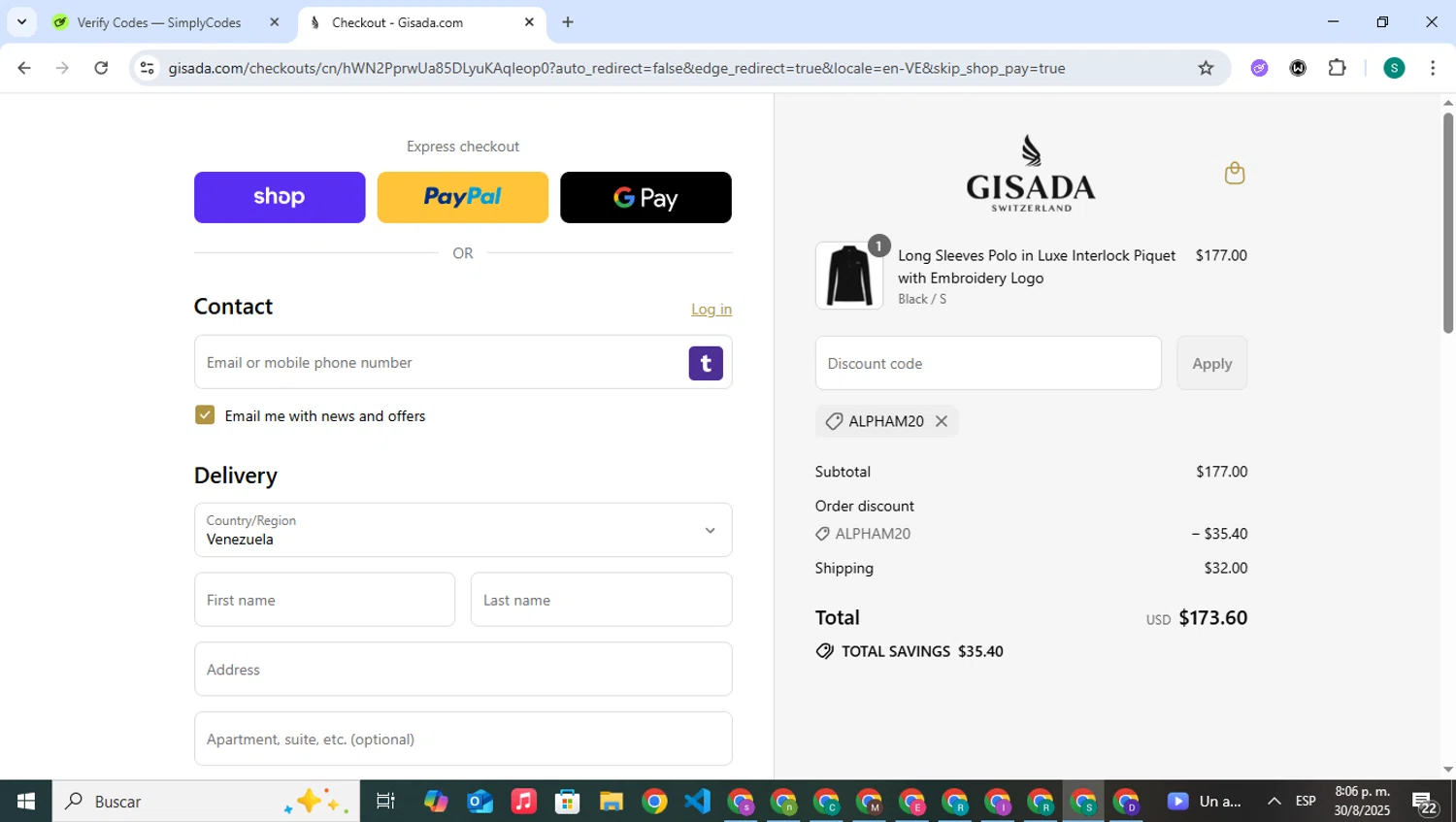The height and width of the screenshot is (822, 1456).
Task: Open the shopping bag cart icon
Action: [1235, 173]
